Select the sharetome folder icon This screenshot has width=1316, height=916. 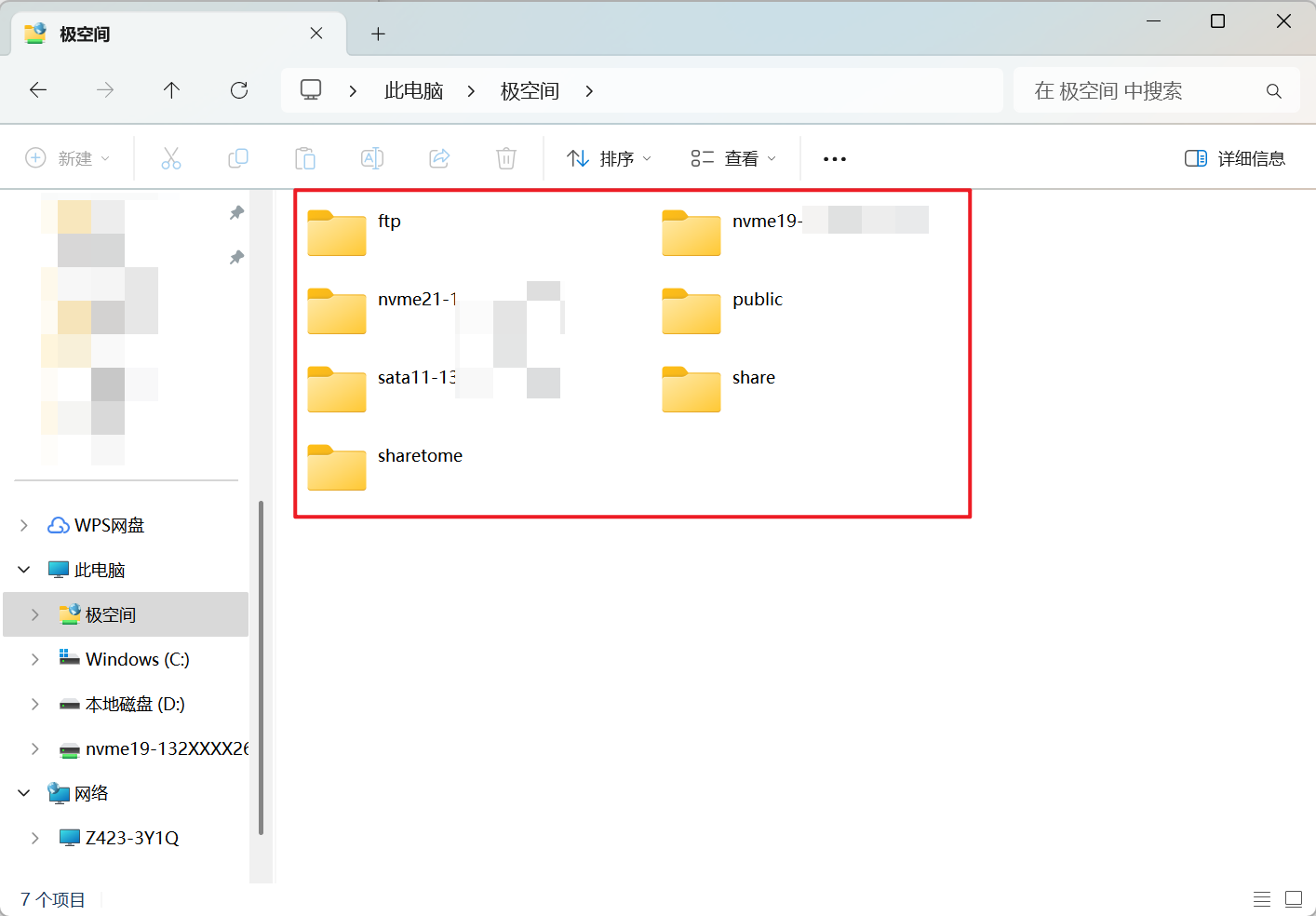[x=337, y=467]
